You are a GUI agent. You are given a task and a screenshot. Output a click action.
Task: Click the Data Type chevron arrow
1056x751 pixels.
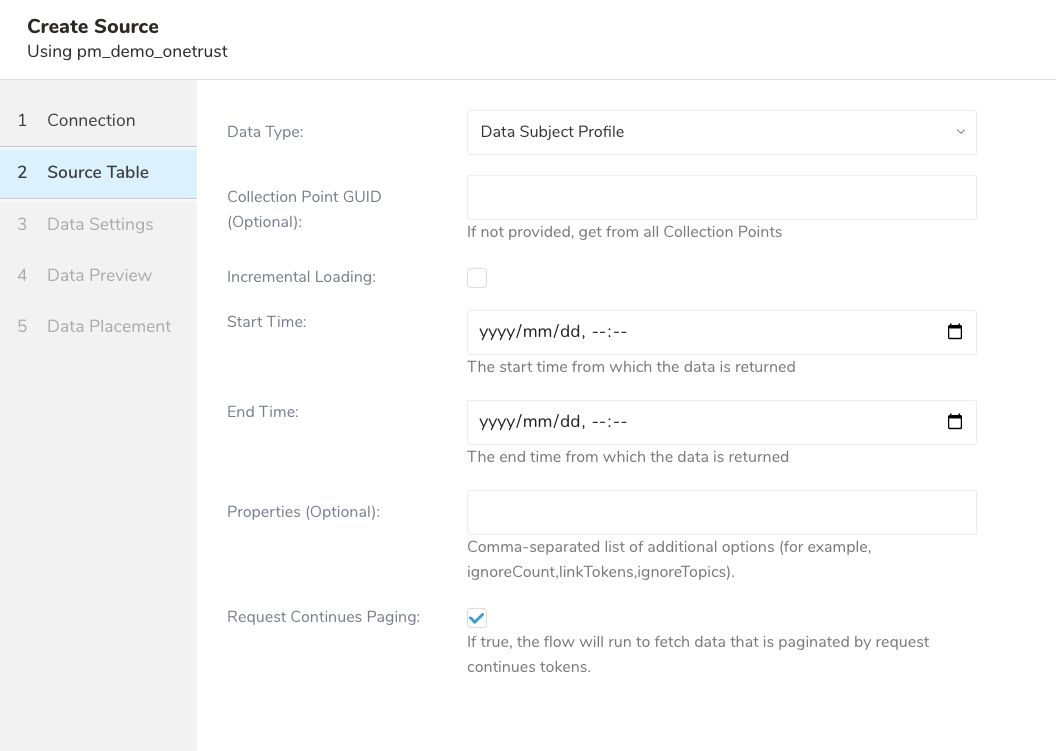coord(960,132)
